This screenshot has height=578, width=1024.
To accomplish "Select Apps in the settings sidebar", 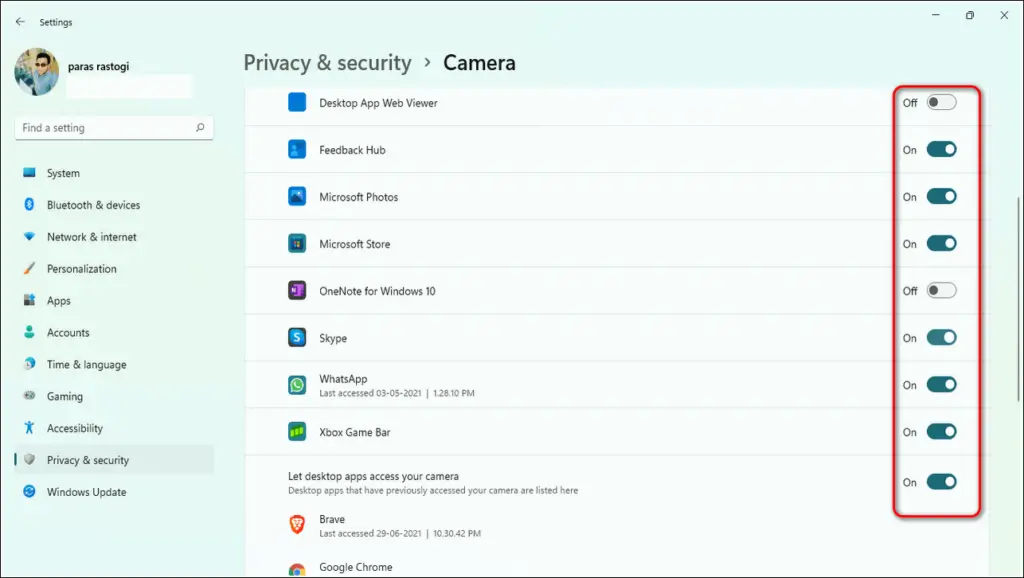I will pos(58,300).
